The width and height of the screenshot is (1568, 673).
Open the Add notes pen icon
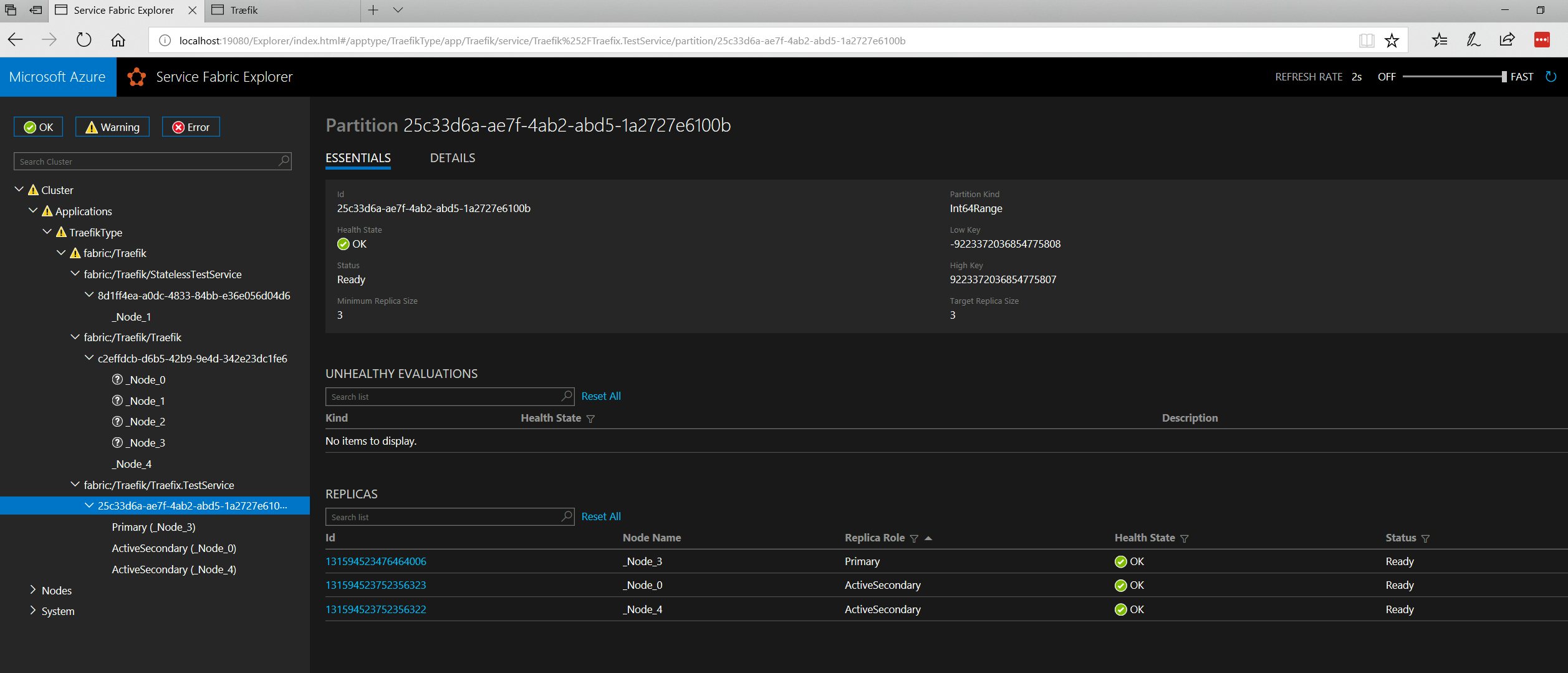[1473, 41]
